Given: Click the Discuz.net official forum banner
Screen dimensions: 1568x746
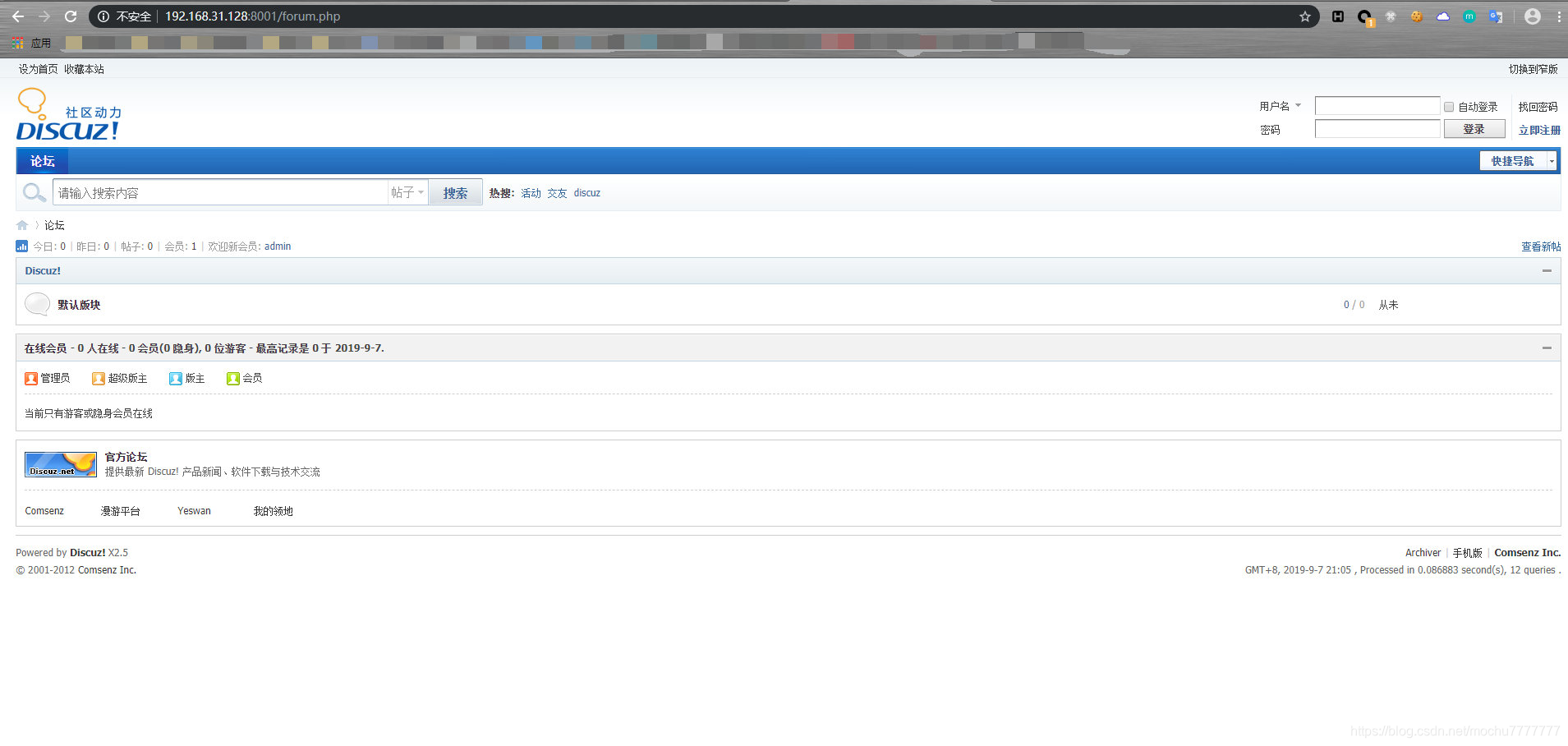Looking at the screenshot, I should [x=61, y=464].
